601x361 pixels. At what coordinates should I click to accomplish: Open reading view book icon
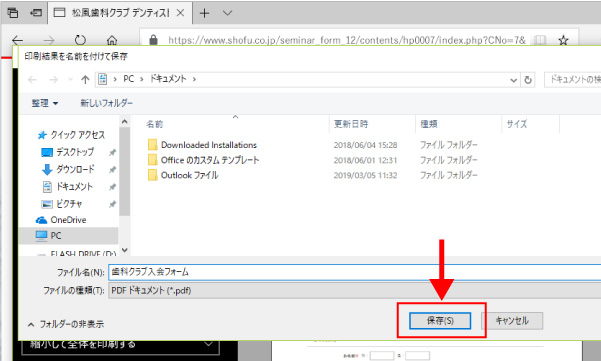pyautogui.click(x=540, y=40)
